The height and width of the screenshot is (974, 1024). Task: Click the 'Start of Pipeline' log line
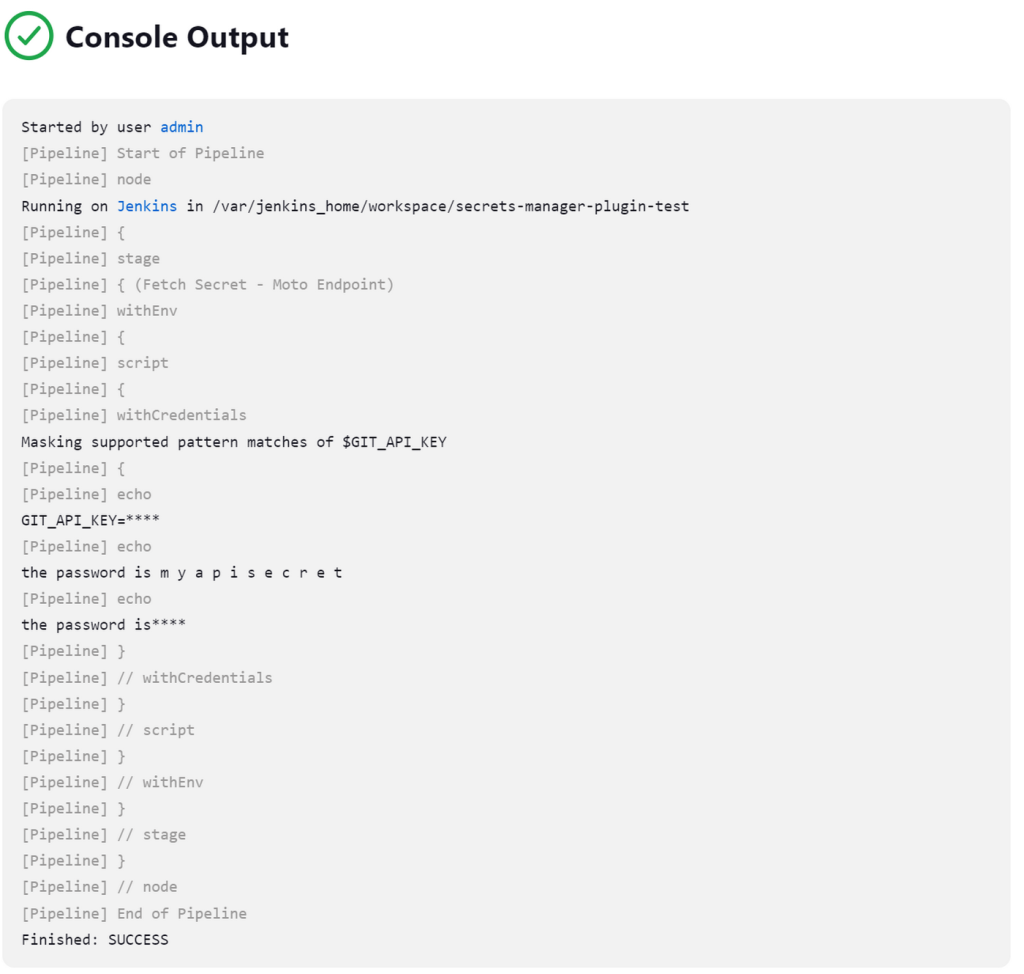point(142,154)
